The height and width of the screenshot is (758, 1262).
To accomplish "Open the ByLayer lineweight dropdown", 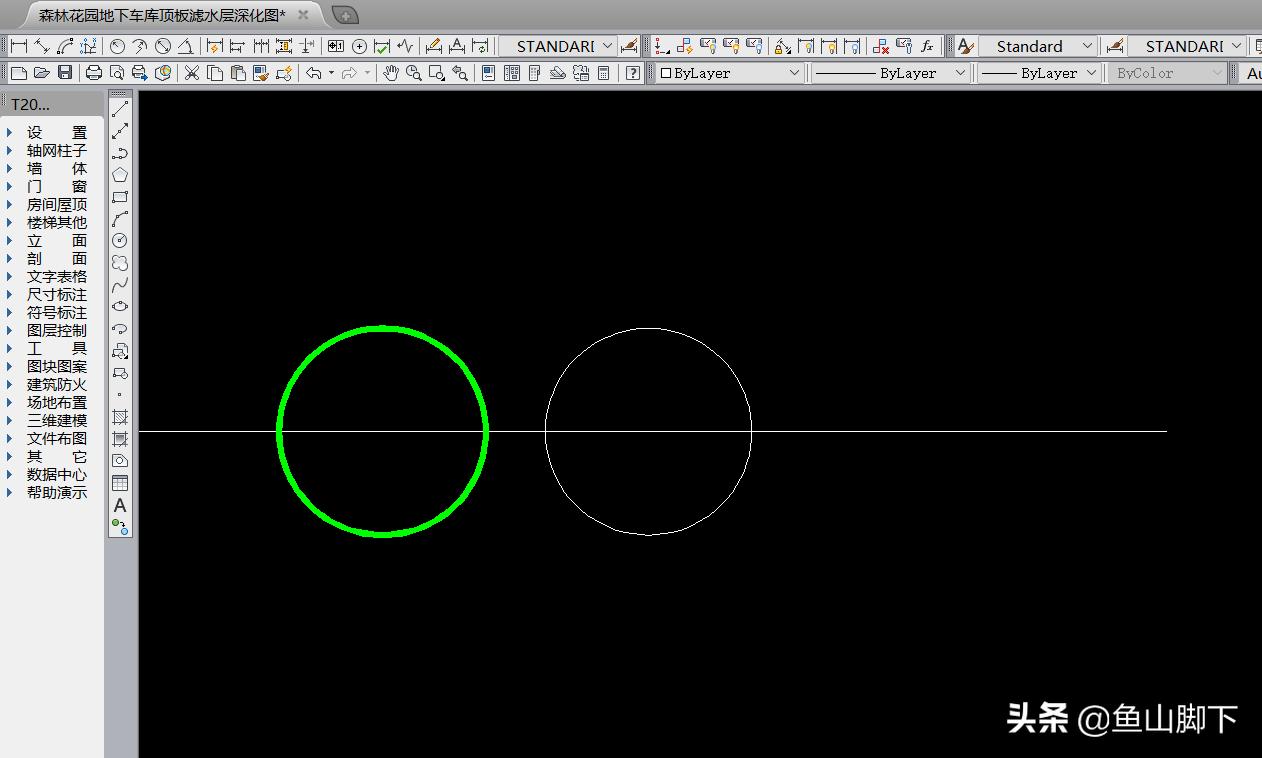I will pyautogui.click(x=1039, y=73).
